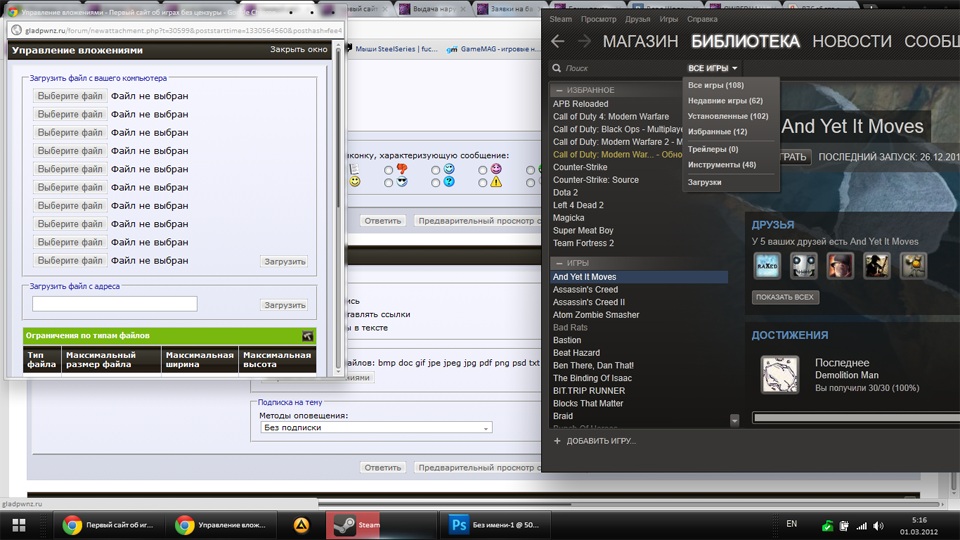The width and height of the screenshot is (960, 540).
Task: Click Загрузить next to the URL field
Action: coord(285,305)
